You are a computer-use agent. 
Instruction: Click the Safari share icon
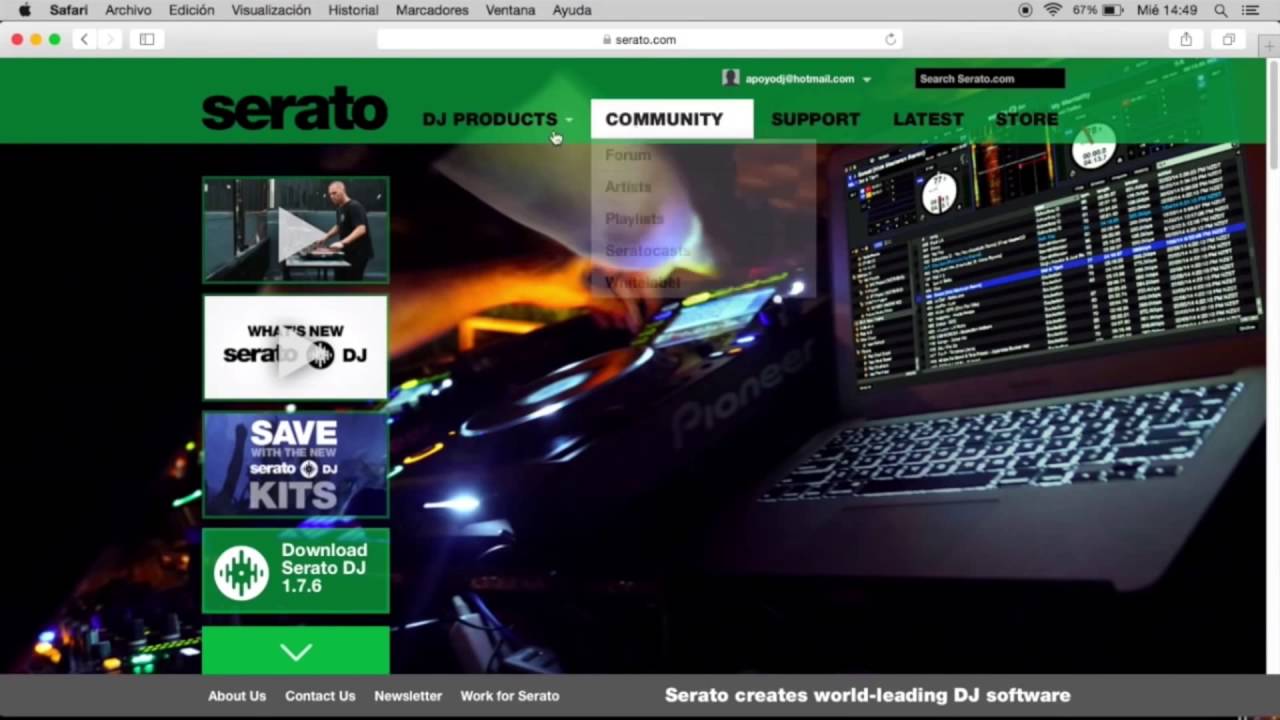[x=1186, y=39]
